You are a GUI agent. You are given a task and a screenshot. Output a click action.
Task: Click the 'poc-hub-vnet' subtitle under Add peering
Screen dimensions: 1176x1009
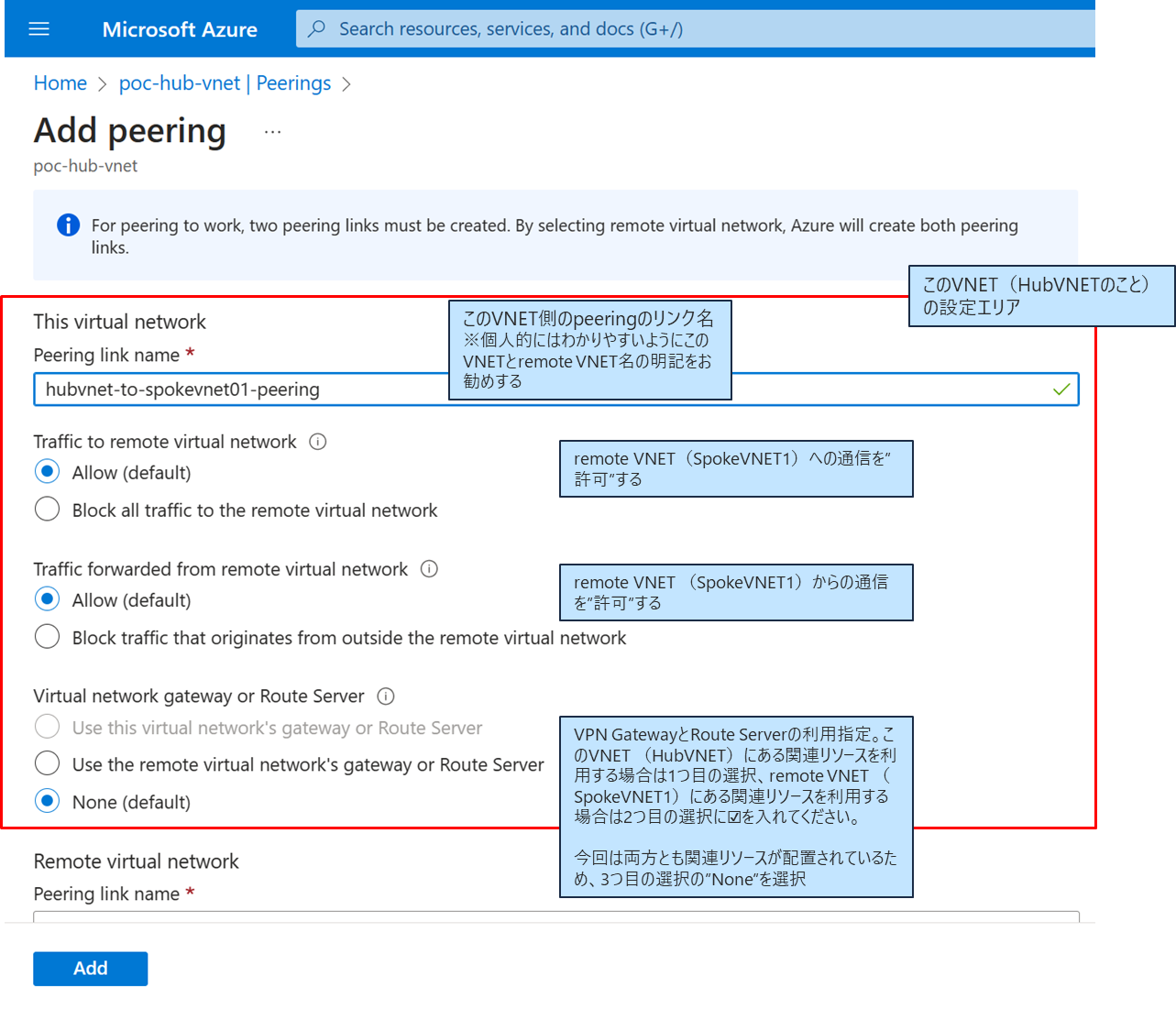85,166
